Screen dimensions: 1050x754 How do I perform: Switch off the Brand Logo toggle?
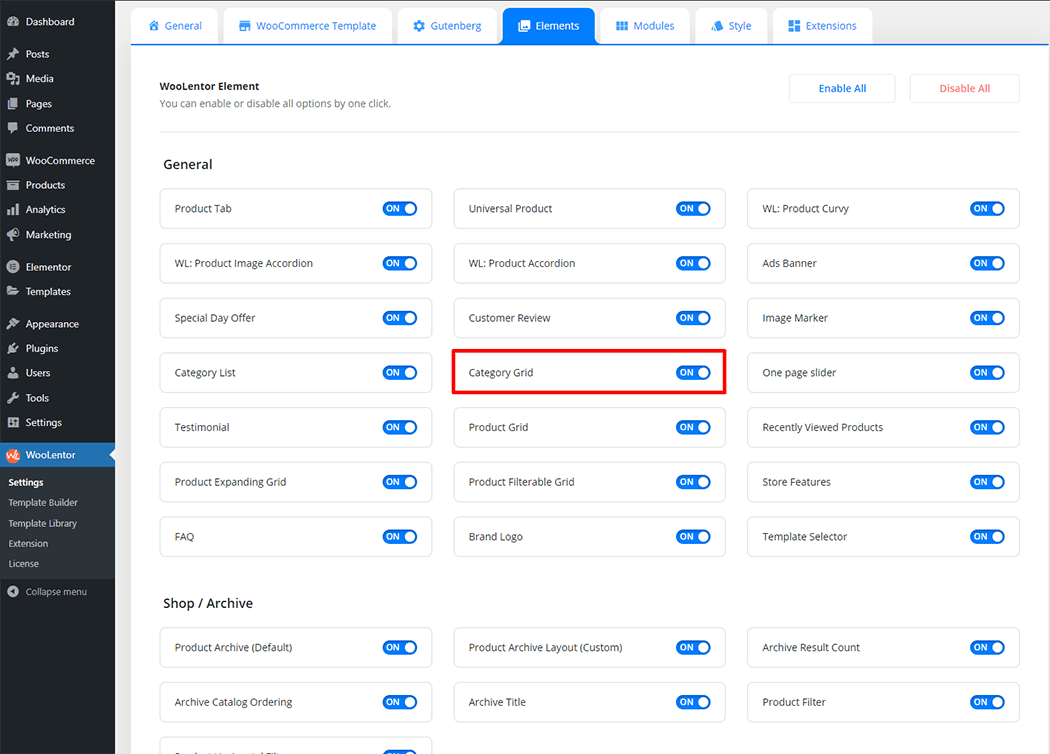click(693, 537)
